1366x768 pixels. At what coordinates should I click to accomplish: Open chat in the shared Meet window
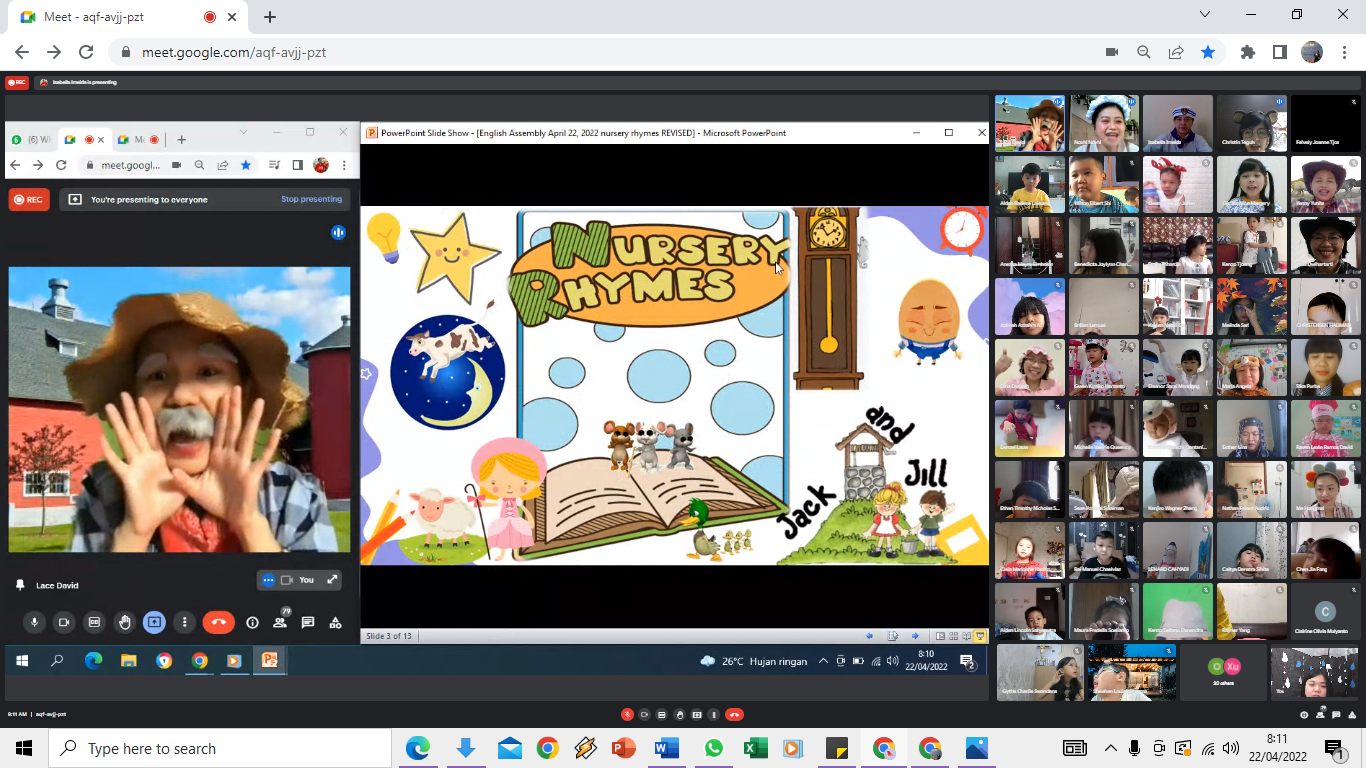308,622
